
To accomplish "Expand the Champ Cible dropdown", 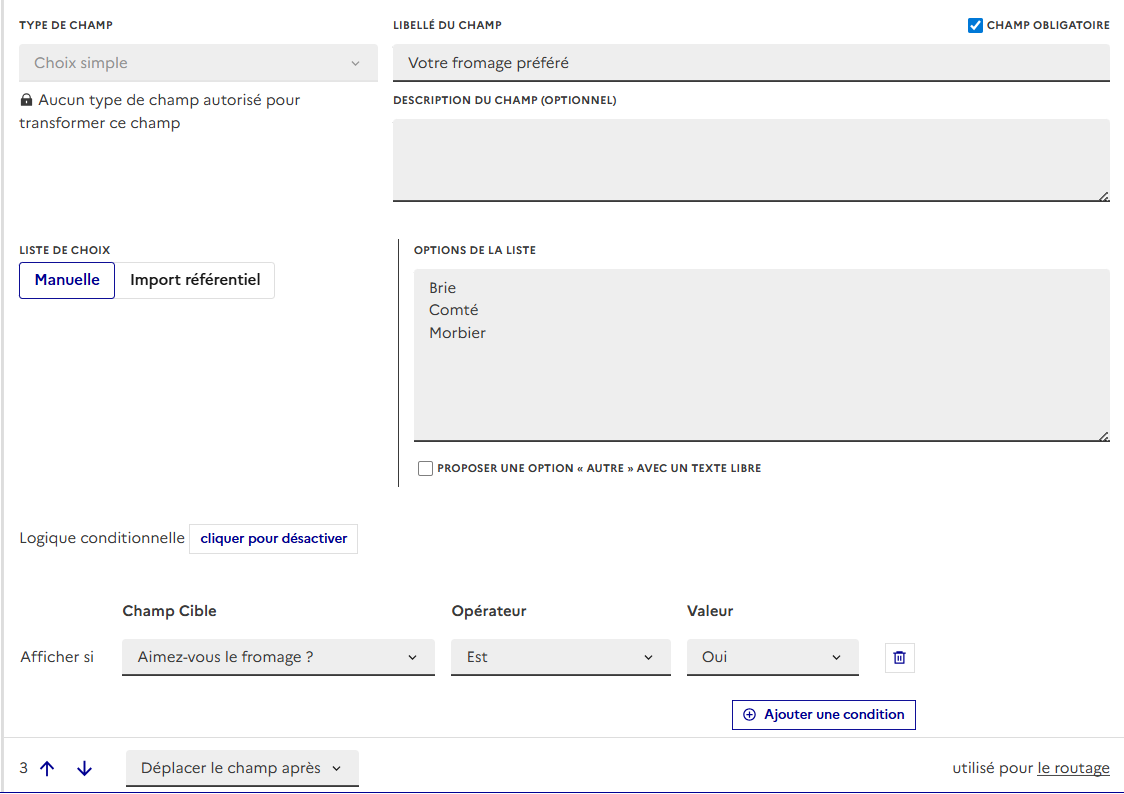I will [x=278, y=658].
